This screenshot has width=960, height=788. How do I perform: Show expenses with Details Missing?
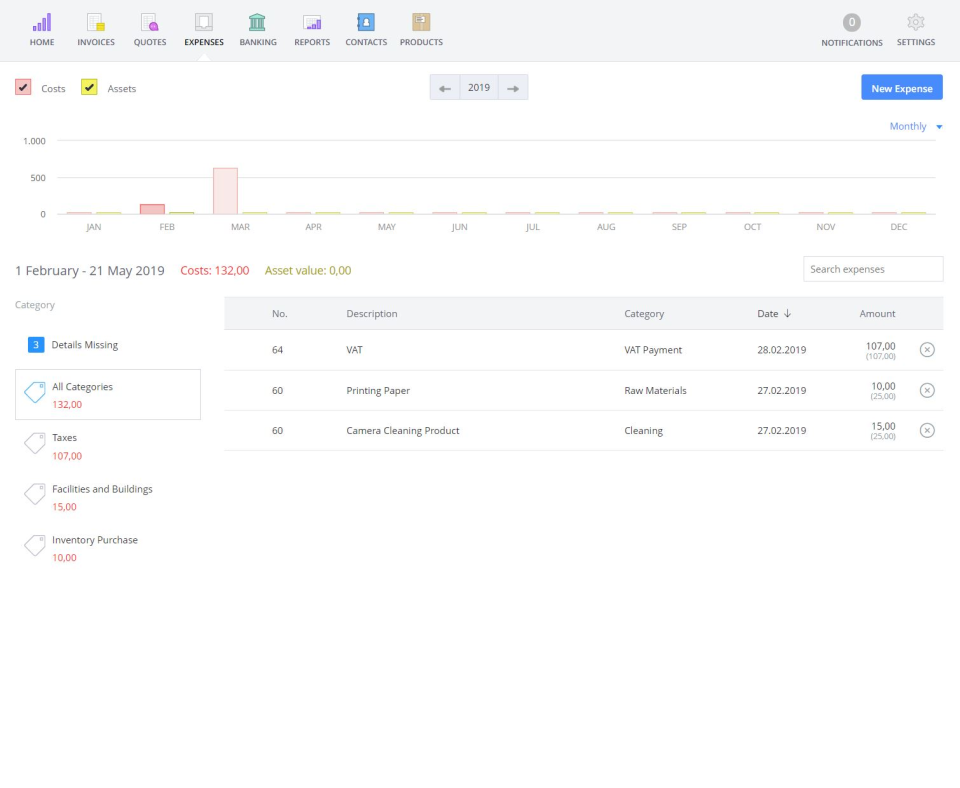click(x=84, y=345)
